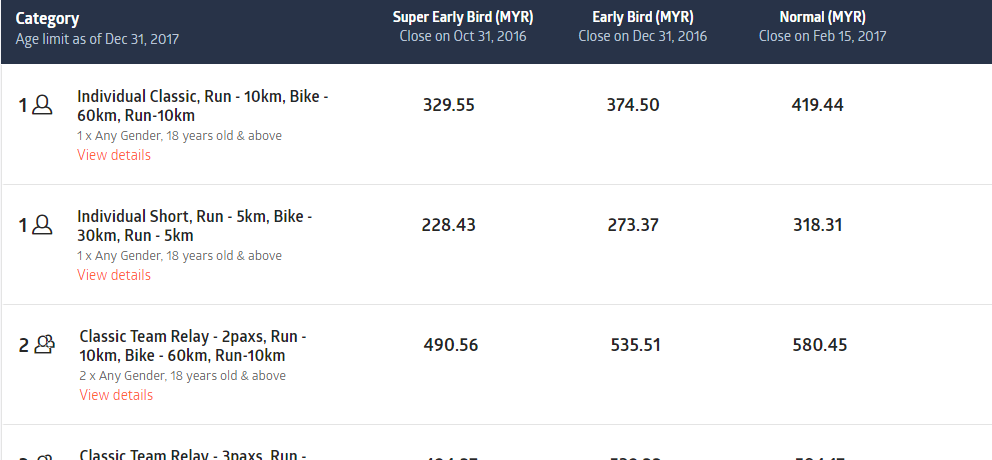
Task: Choose the 329.55 Super Early Bird price
Action: click(449, 105)
